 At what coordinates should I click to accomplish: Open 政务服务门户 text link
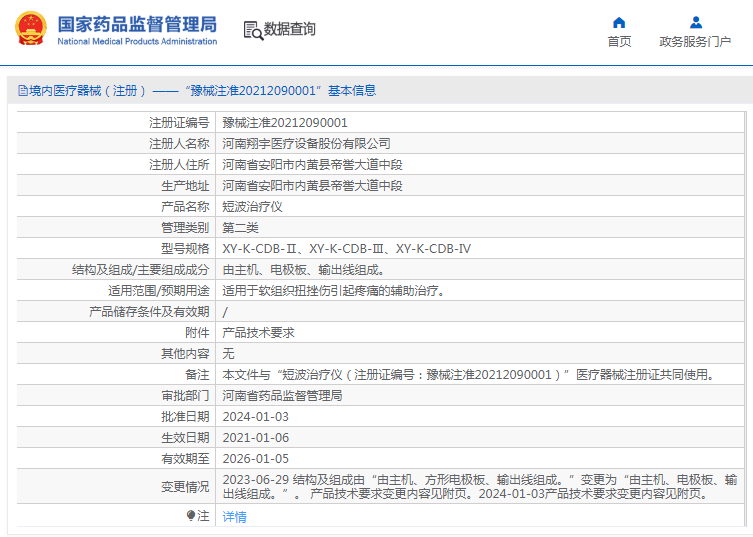point(695,42)
